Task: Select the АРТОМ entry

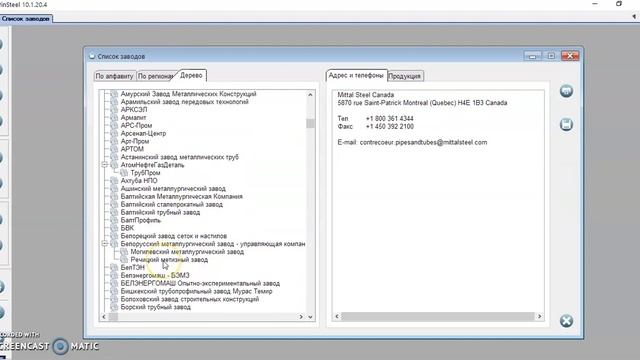Action: click(132, 149)
